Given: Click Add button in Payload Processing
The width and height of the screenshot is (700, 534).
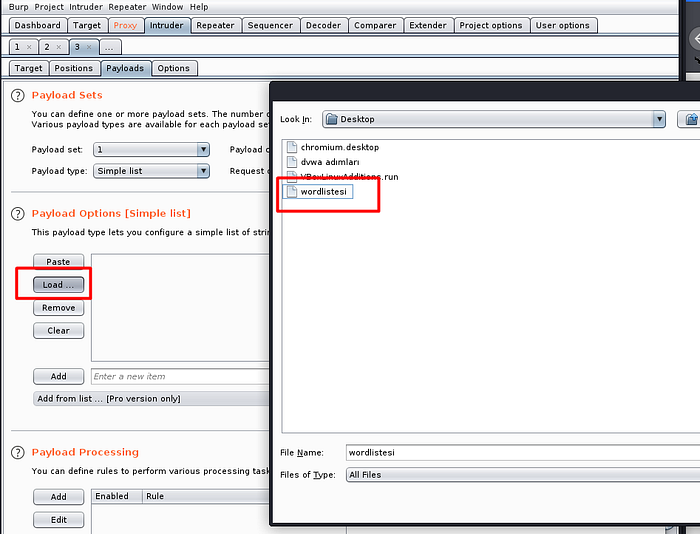Looking at the screenshot, I should [58, 497].
